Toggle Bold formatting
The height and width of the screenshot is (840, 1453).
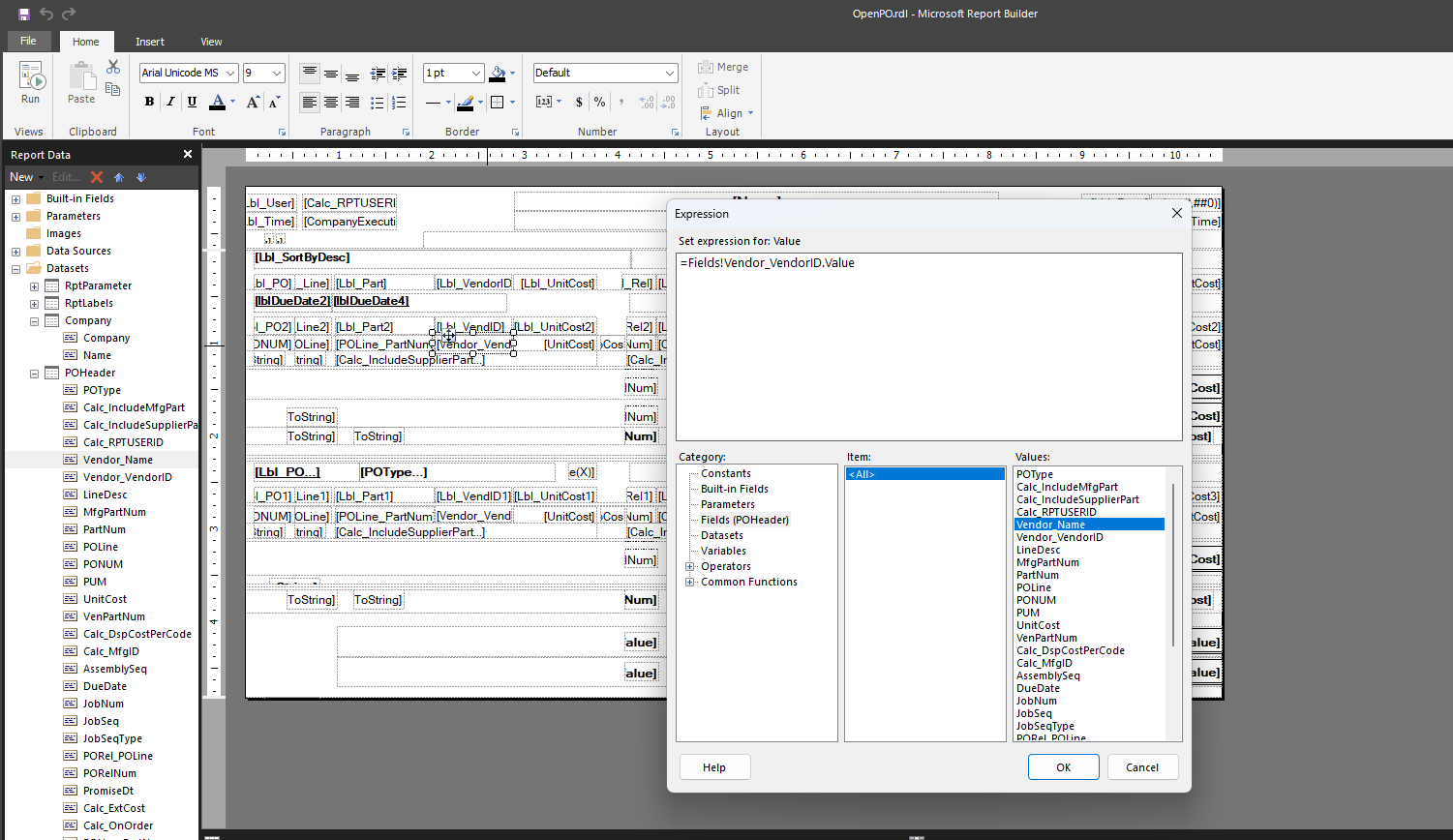coord(149,103)
